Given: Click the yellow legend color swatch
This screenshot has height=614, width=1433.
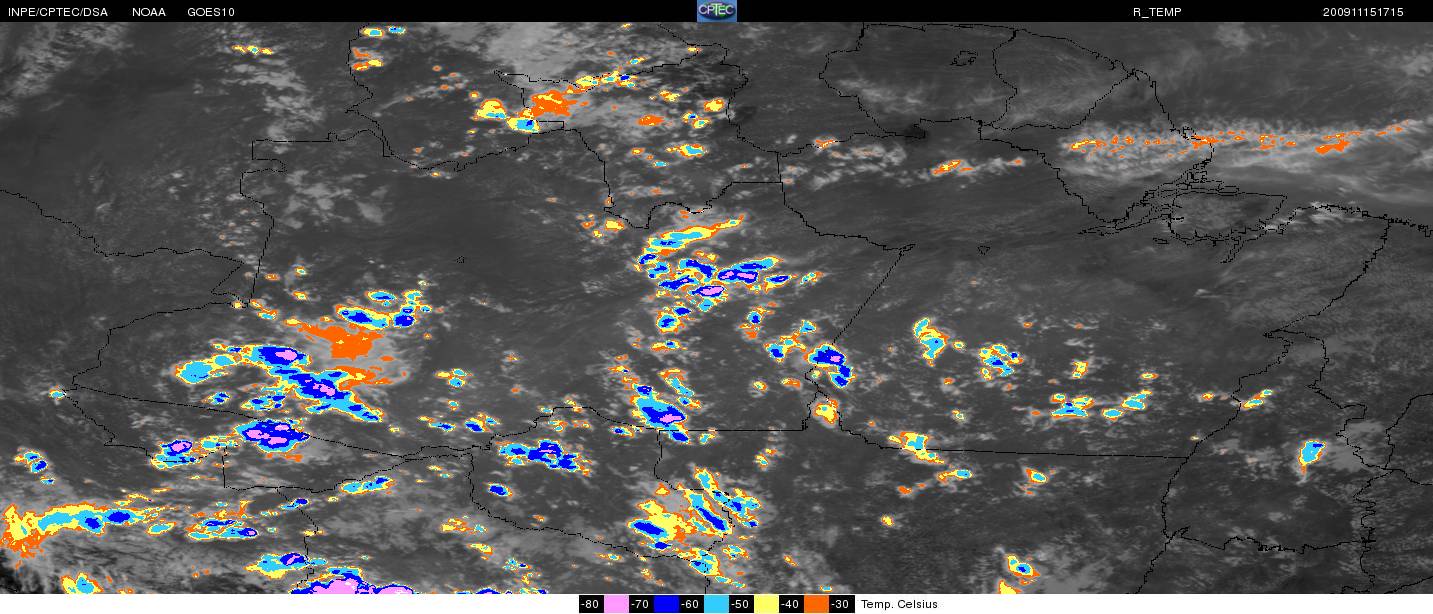Looking at the screenshot, I should click(766, 604).
